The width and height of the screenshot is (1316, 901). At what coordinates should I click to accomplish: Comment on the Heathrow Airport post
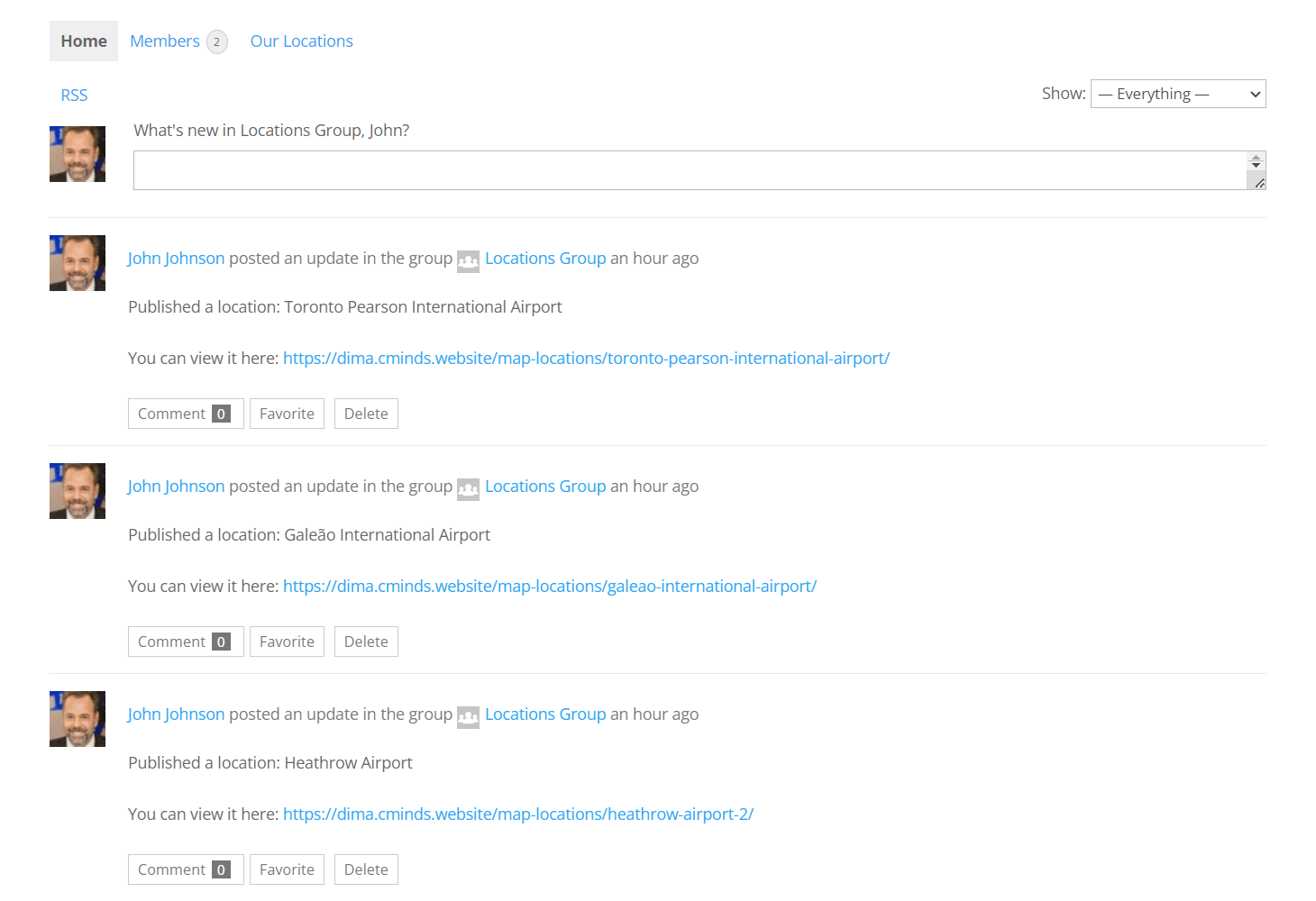(185, 869)
